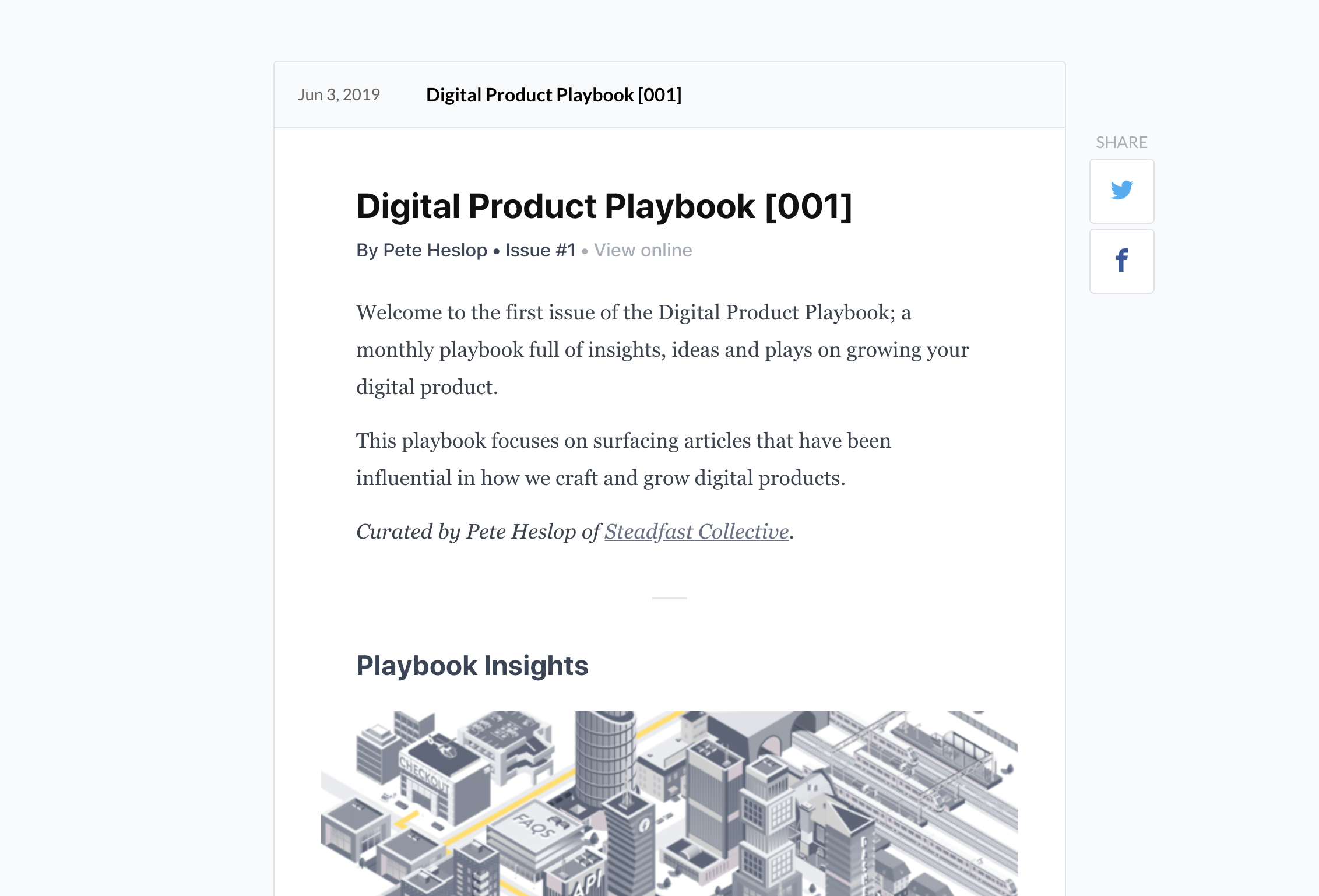
Task: Open the View online link
Action: [642, 250]
